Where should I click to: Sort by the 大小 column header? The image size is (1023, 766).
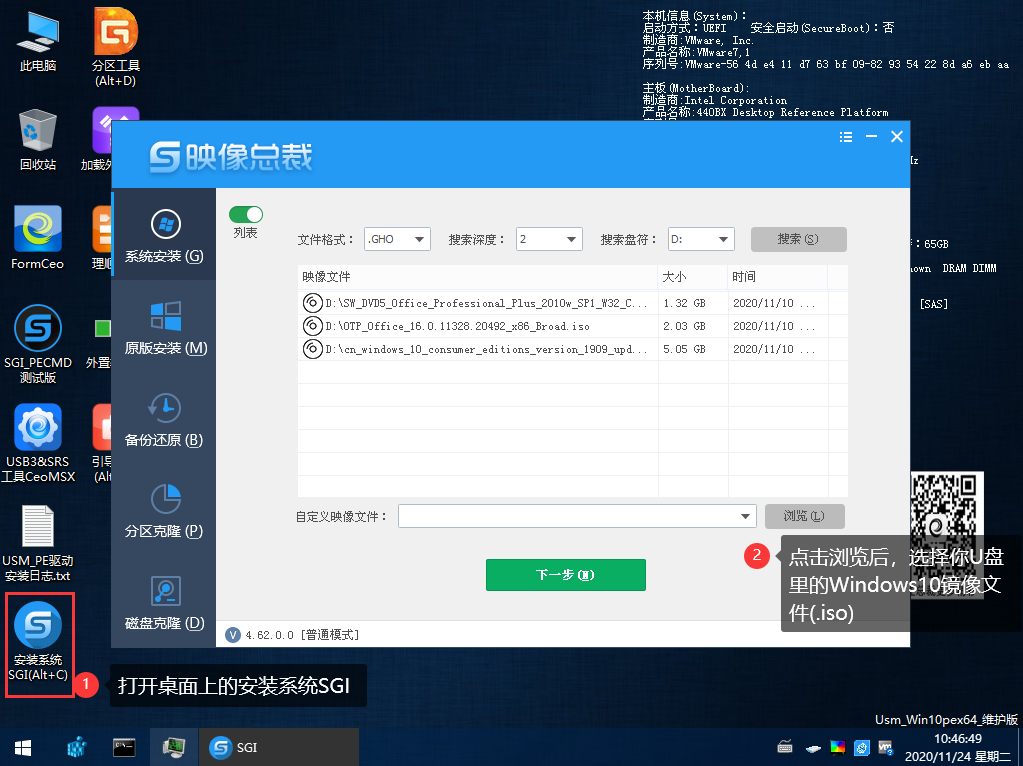click(693, 277)
